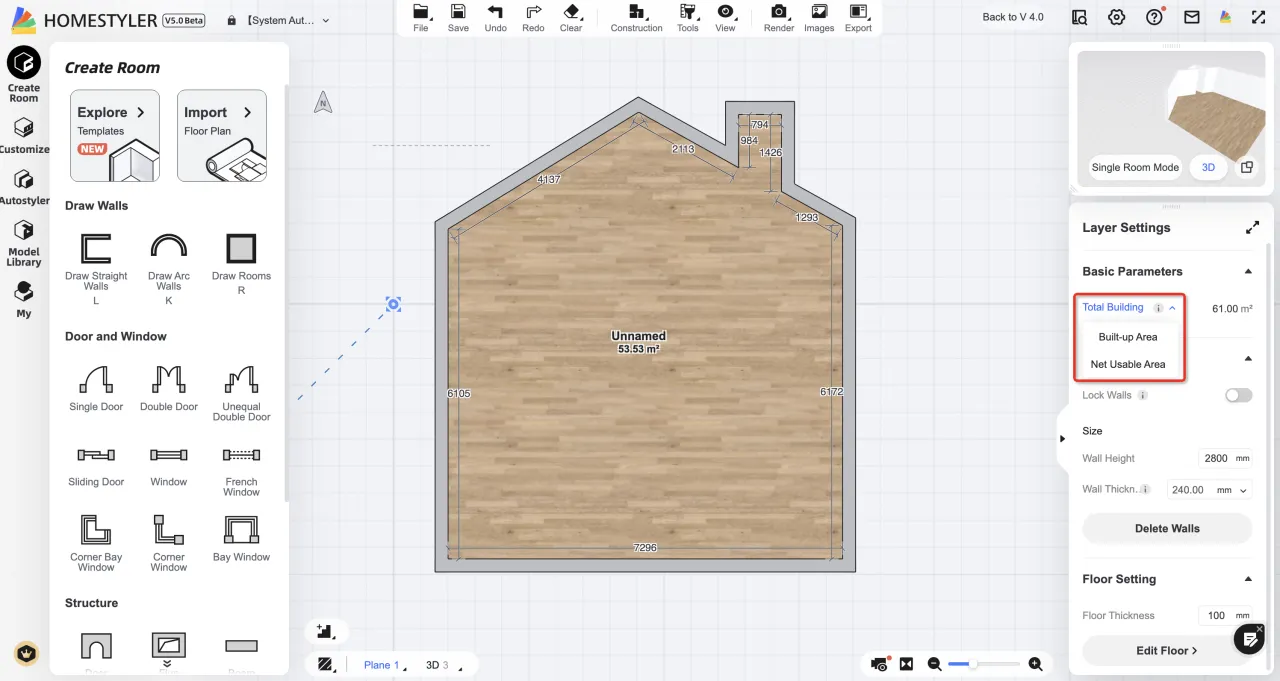Select the Net Usable Area option
Image resolution: width=1280 pixels, height=681 pixels.
pos(1128,364)
